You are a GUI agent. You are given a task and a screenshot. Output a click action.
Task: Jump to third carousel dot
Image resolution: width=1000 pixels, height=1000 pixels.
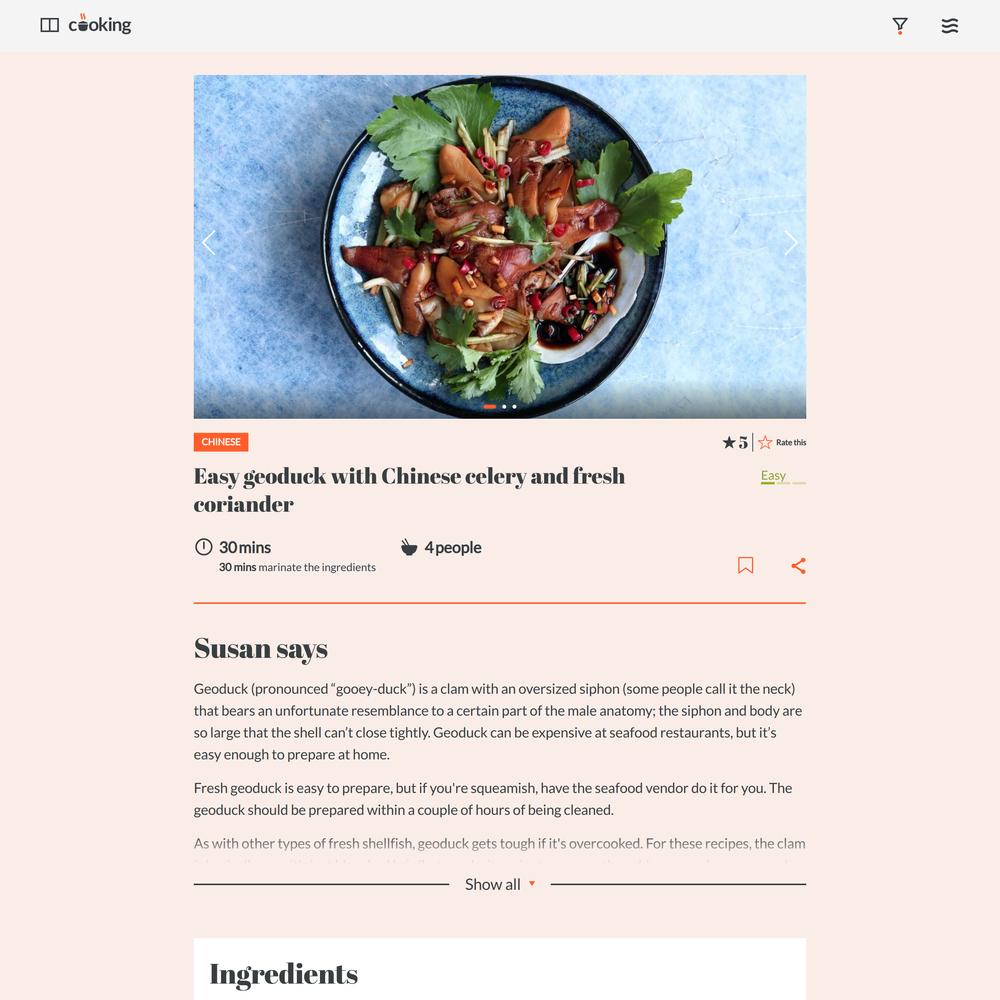tap(514, 406)
